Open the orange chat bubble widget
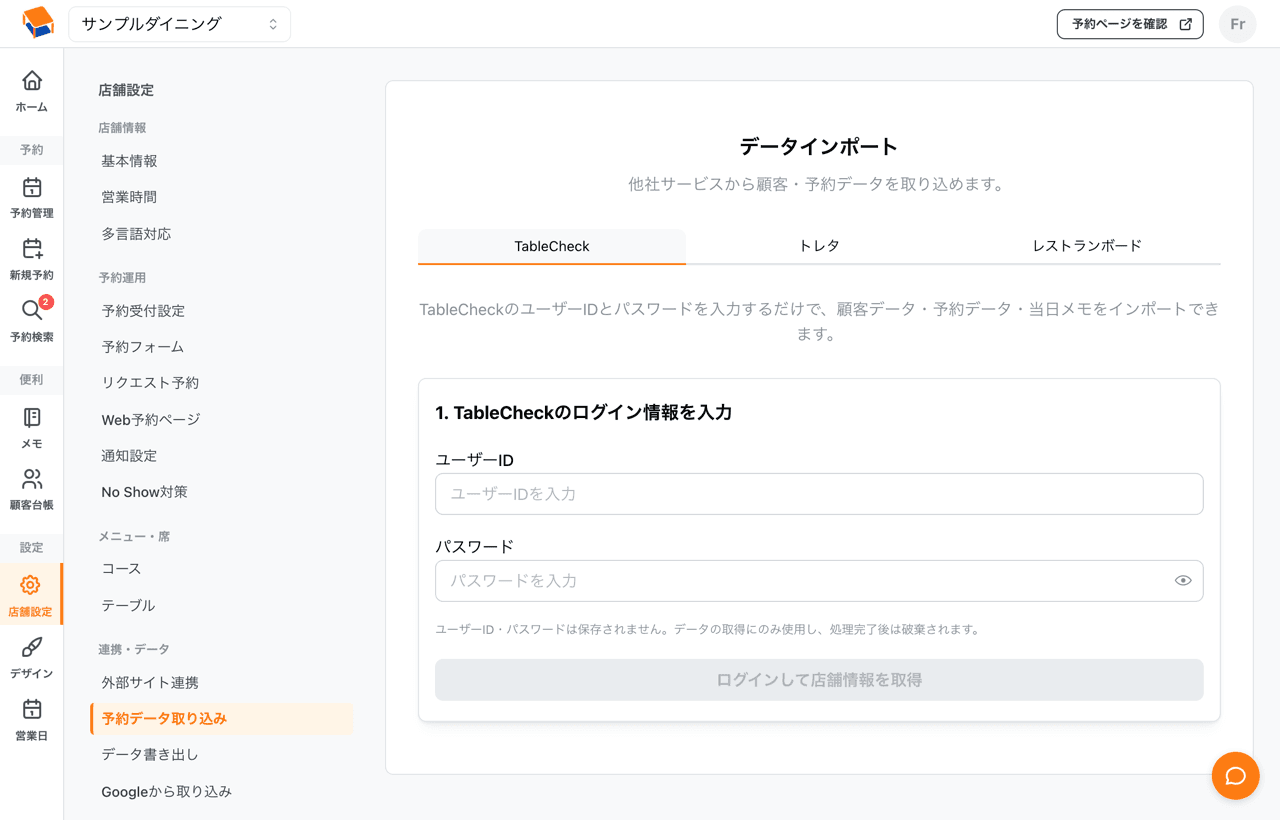Viewport: 1280px width, 820px height. (1235, 776)
